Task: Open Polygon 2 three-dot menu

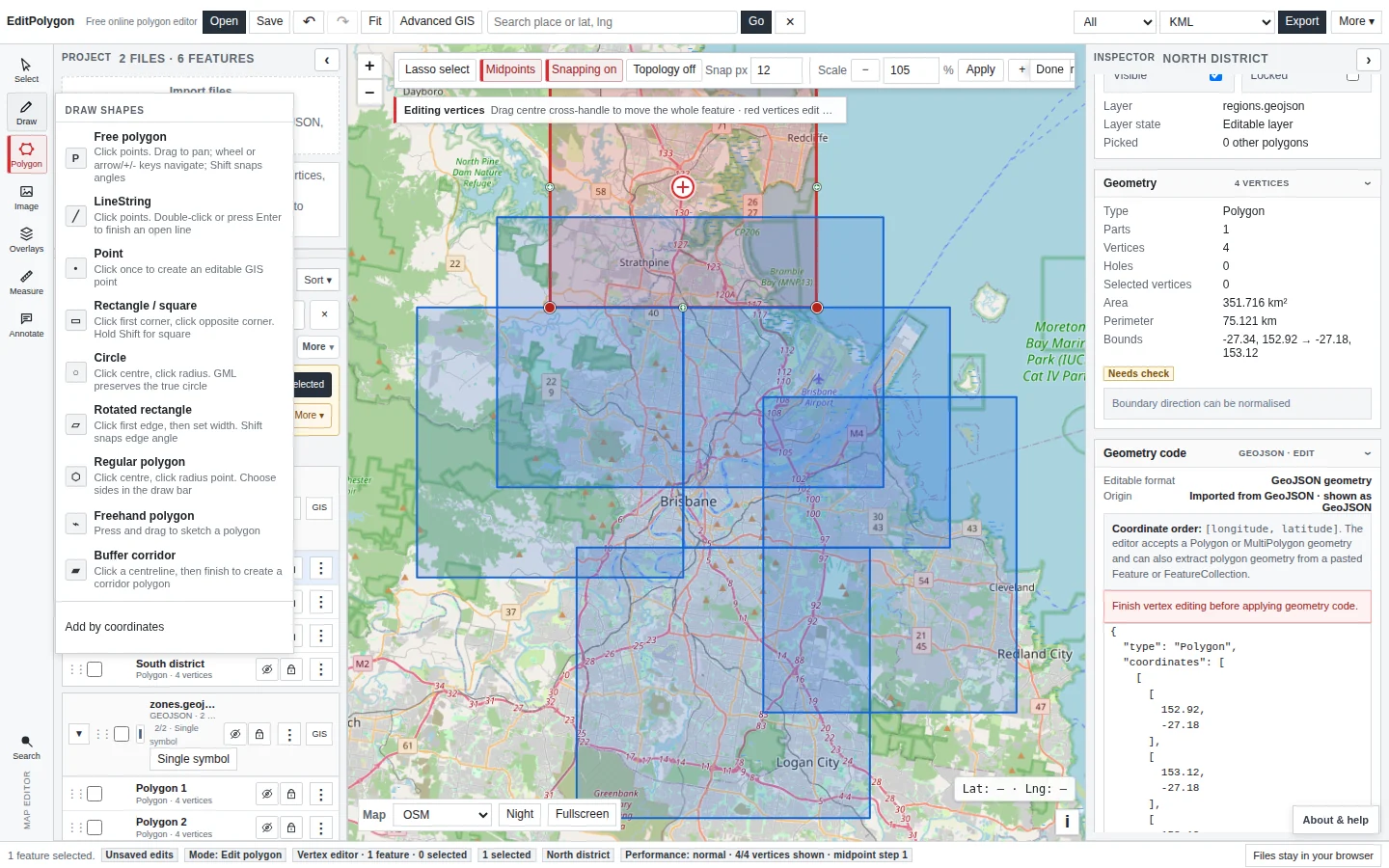Action: pos(321,827)
